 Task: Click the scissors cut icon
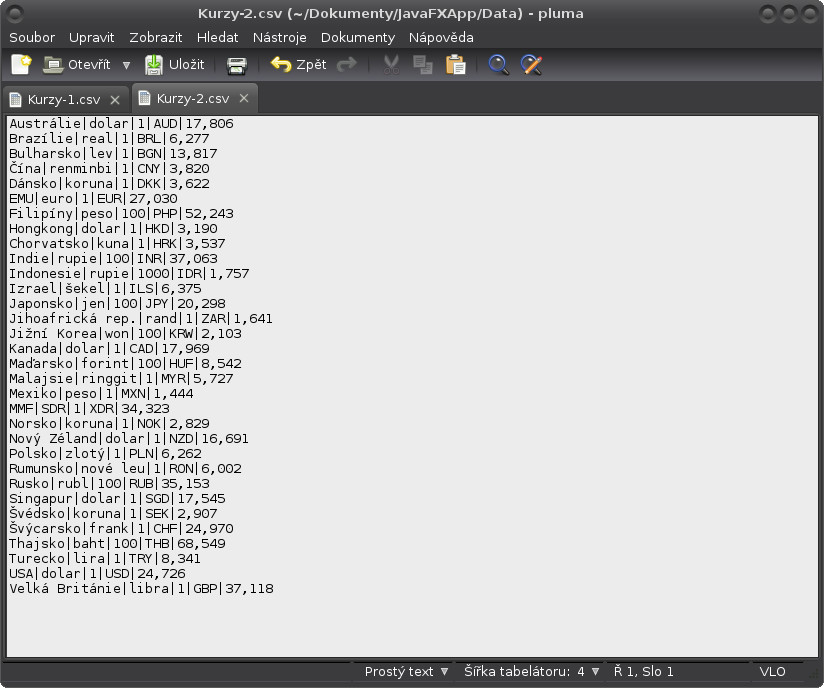(391, 65)
